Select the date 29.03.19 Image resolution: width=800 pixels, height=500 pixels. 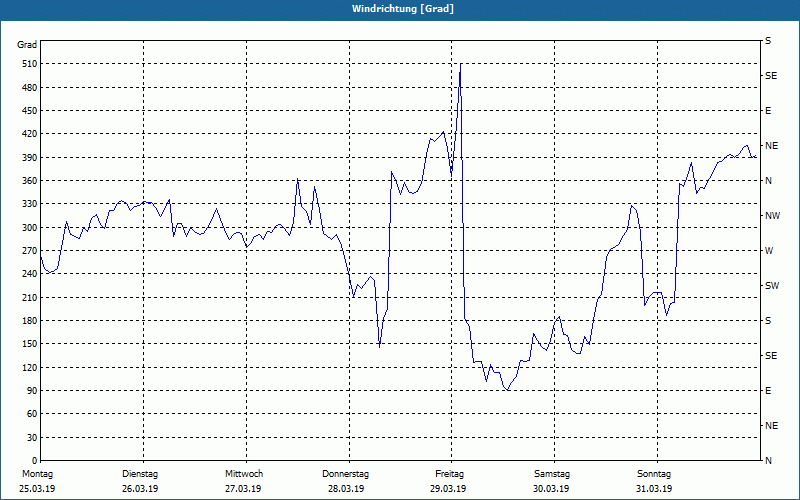[448, 489]
